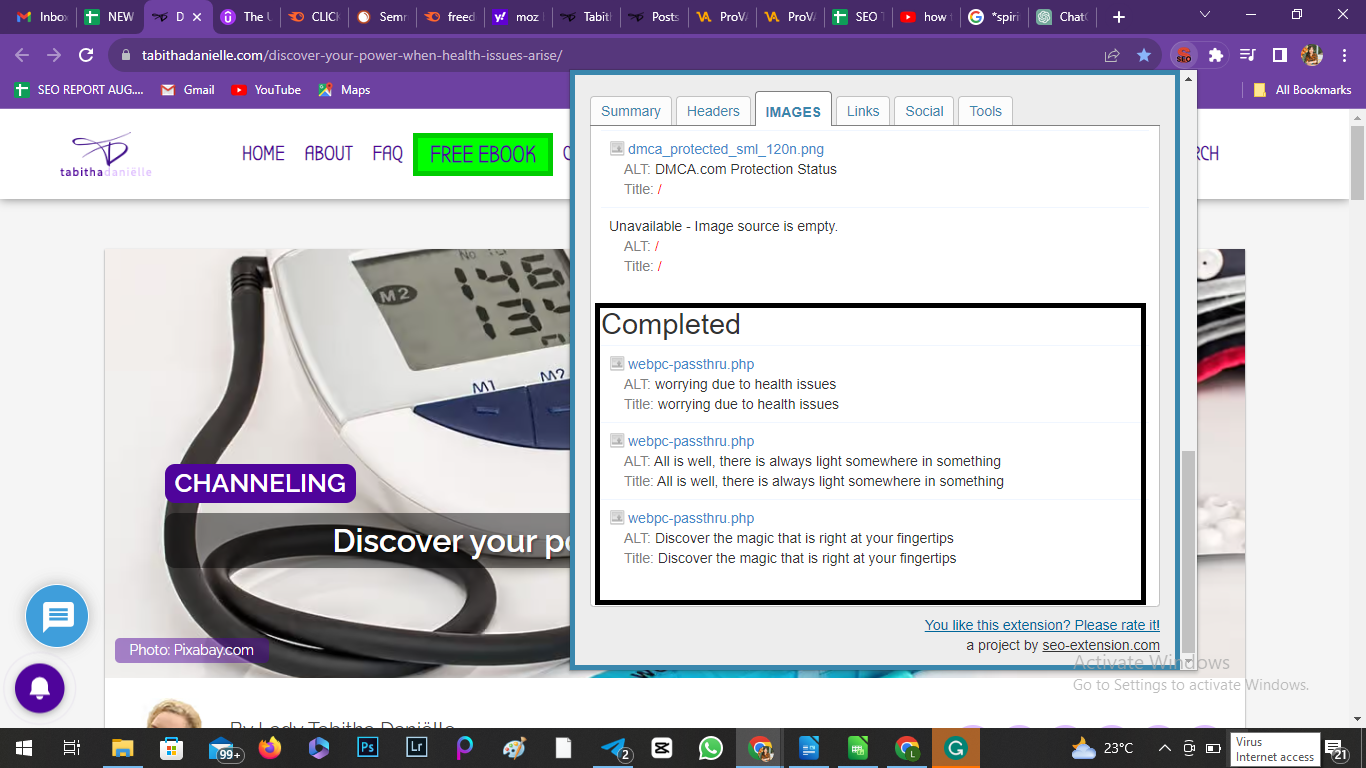View site information lock icon

pos(126,56)
